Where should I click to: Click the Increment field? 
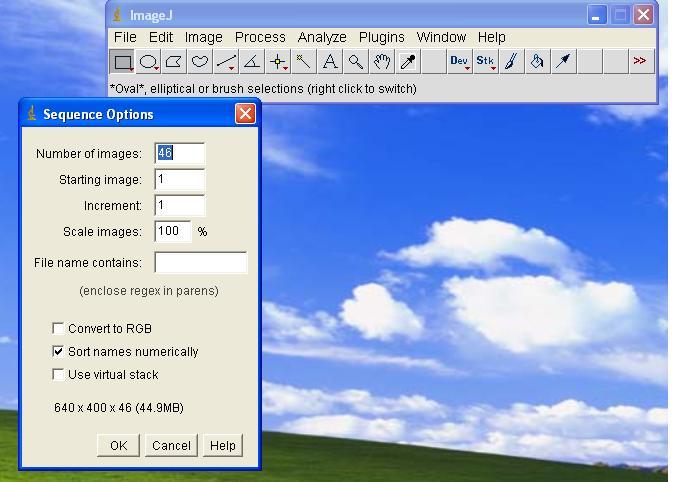pos(179,205)
